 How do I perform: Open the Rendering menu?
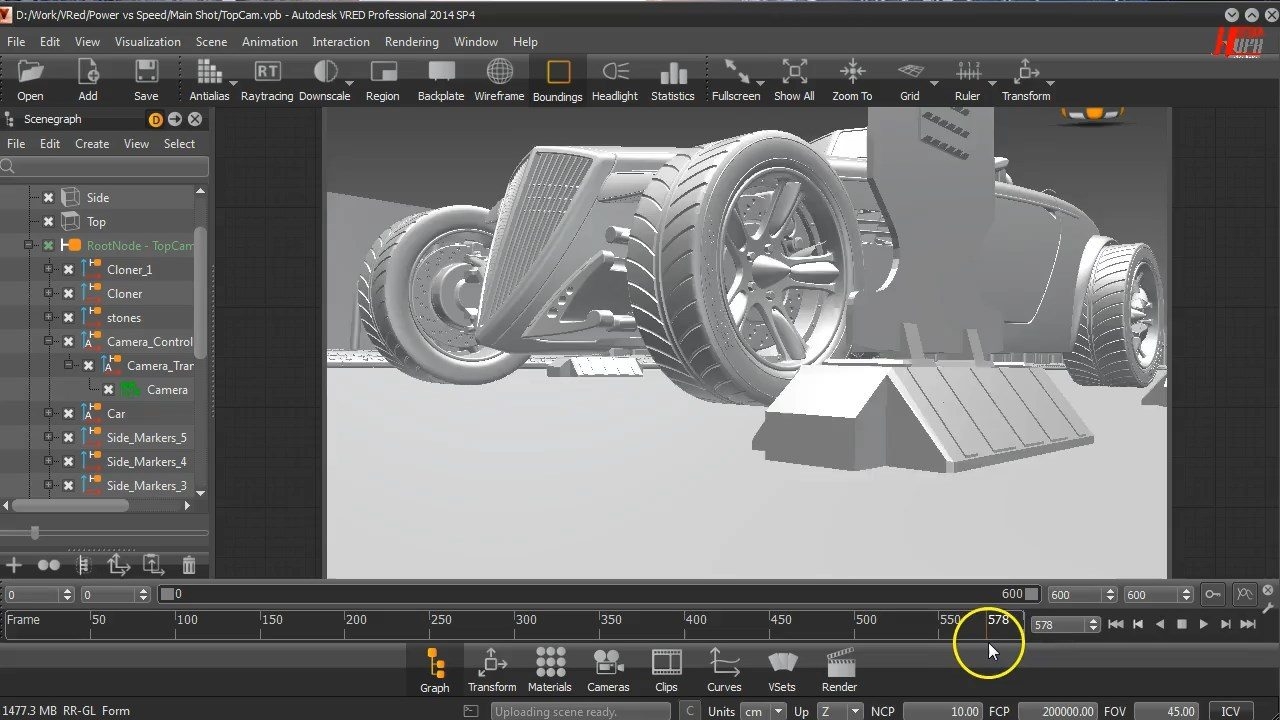(x=411, y=42)
